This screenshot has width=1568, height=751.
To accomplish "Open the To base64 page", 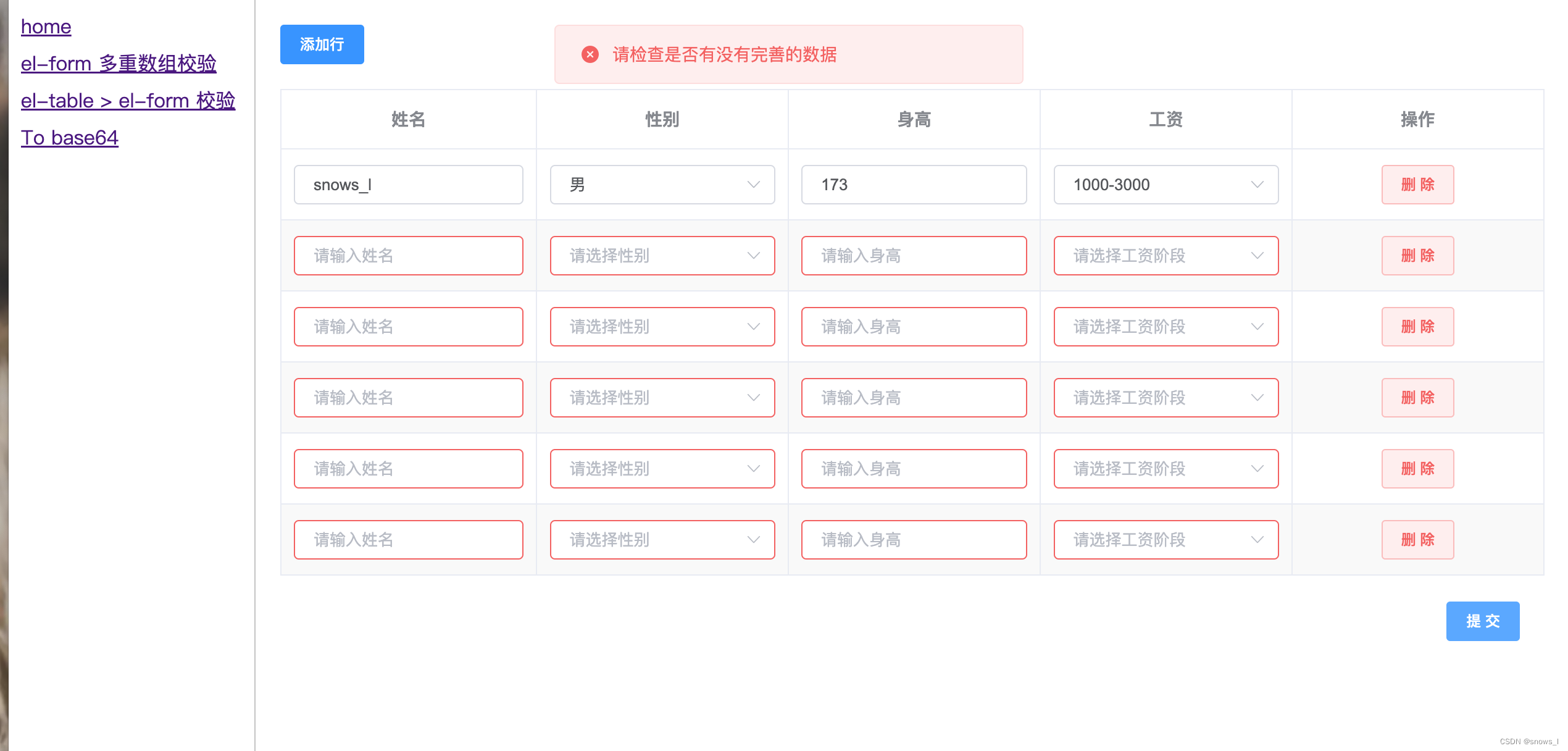I will tap(70, 137).
